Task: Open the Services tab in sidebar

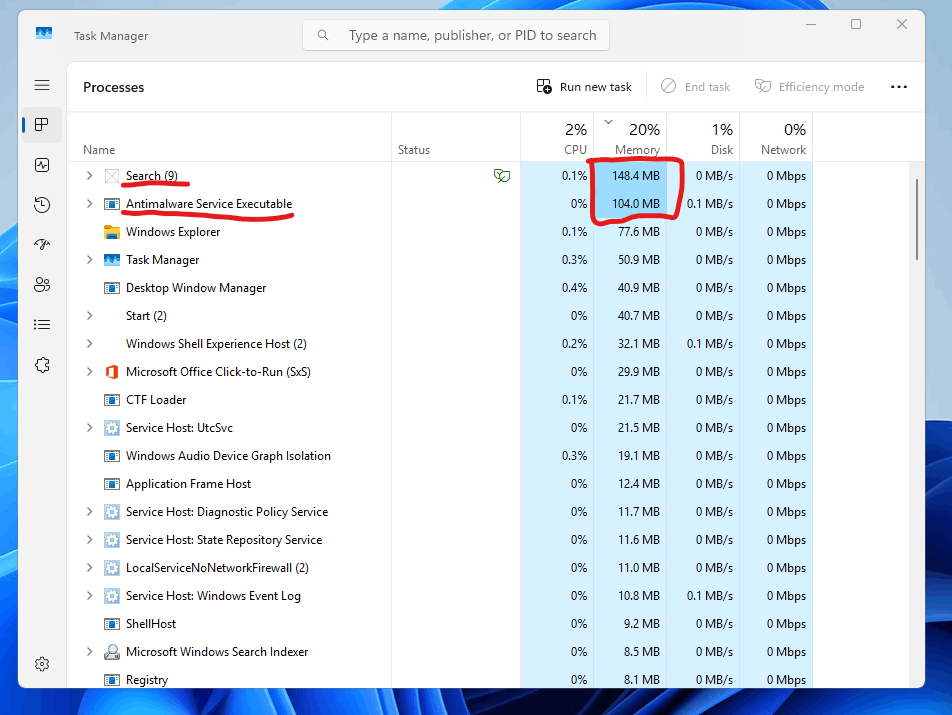Action: (42, 365)
